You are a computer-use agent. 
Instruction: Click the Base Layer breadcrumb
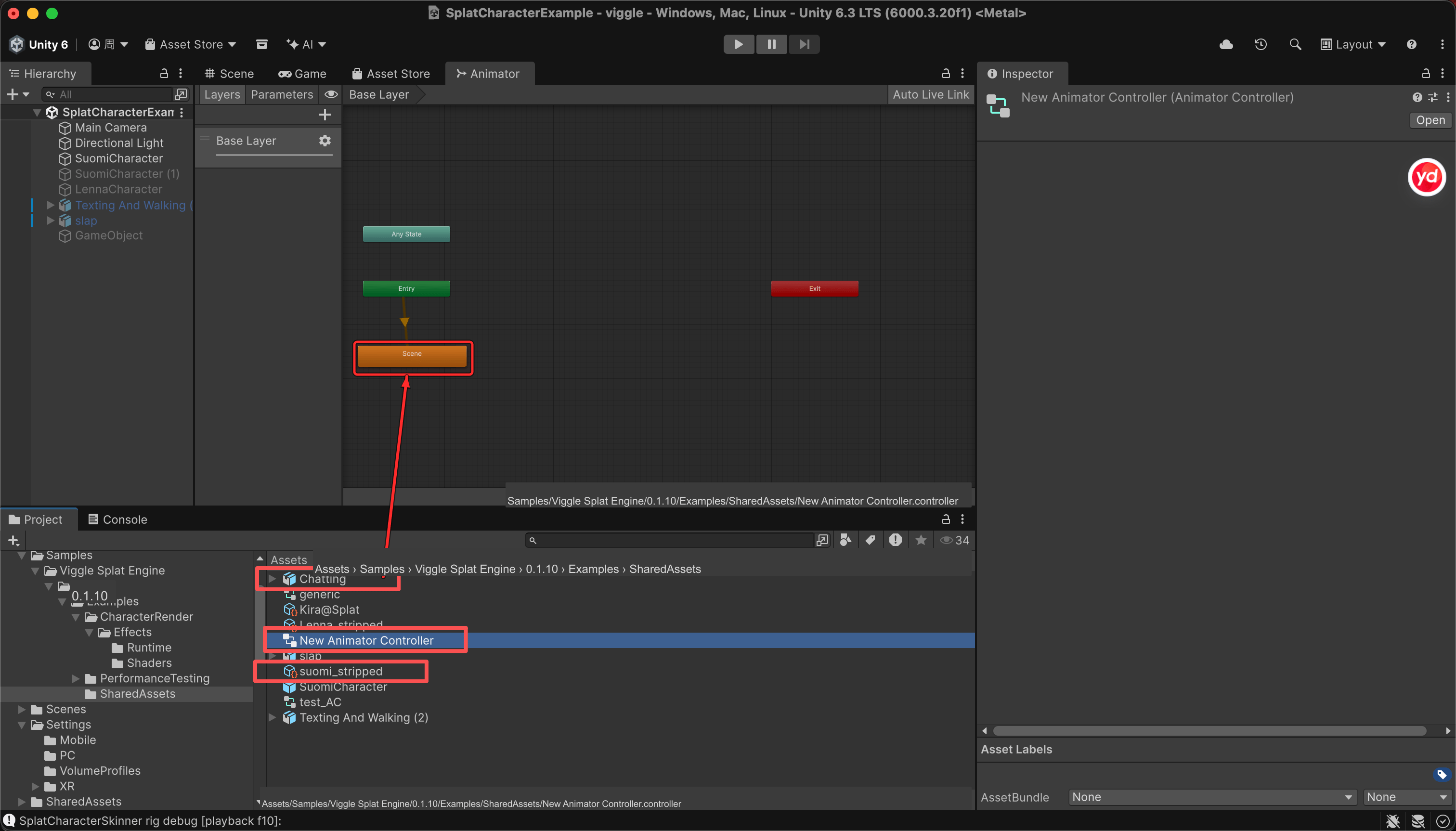379,95
